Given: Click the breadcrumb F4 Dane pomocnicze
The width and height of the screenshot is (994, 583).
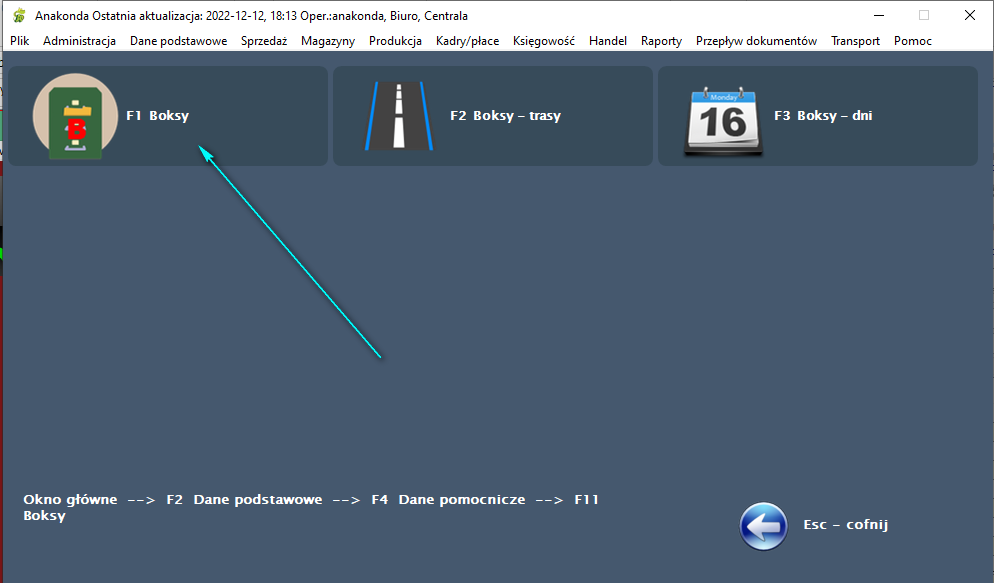Looking at the screenshot, I should (x=448, y=499).
